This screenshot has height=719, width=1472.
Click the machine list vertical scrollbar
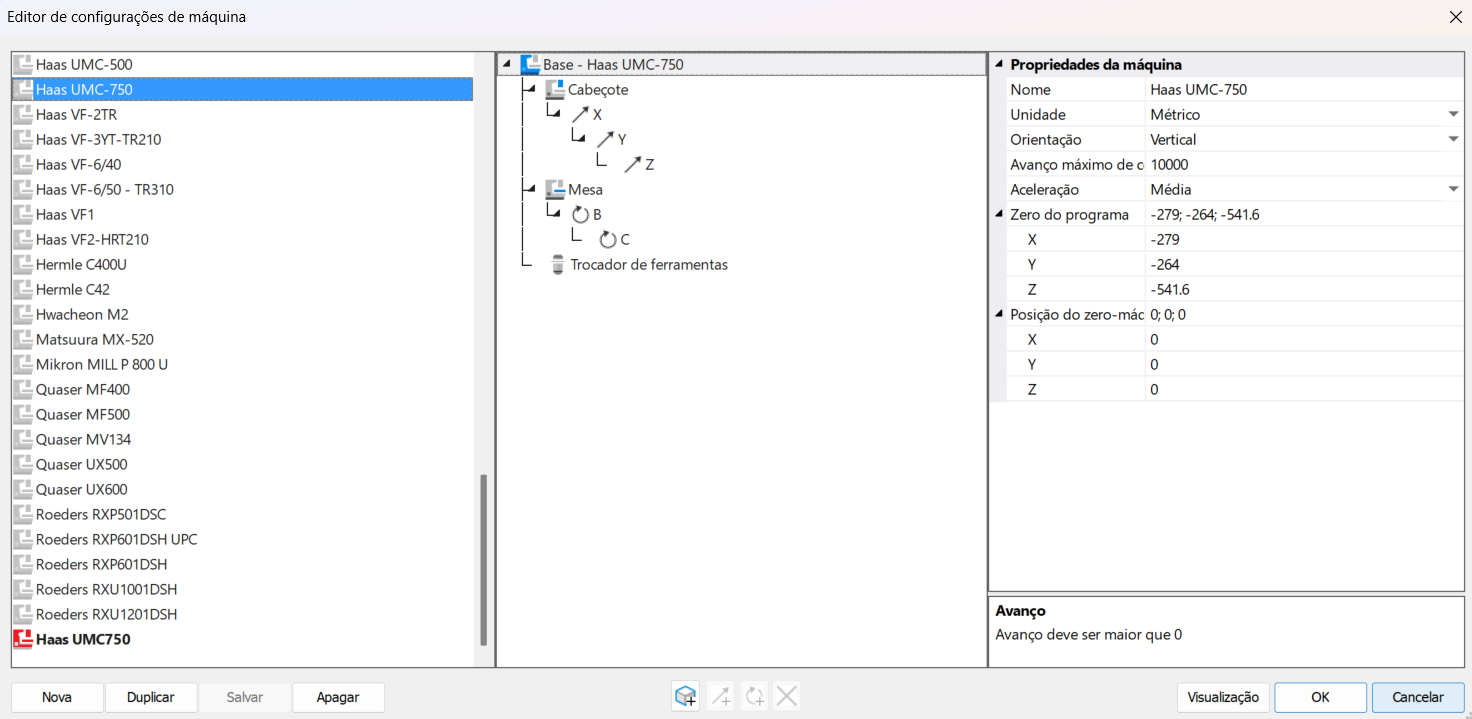[484, 559]
